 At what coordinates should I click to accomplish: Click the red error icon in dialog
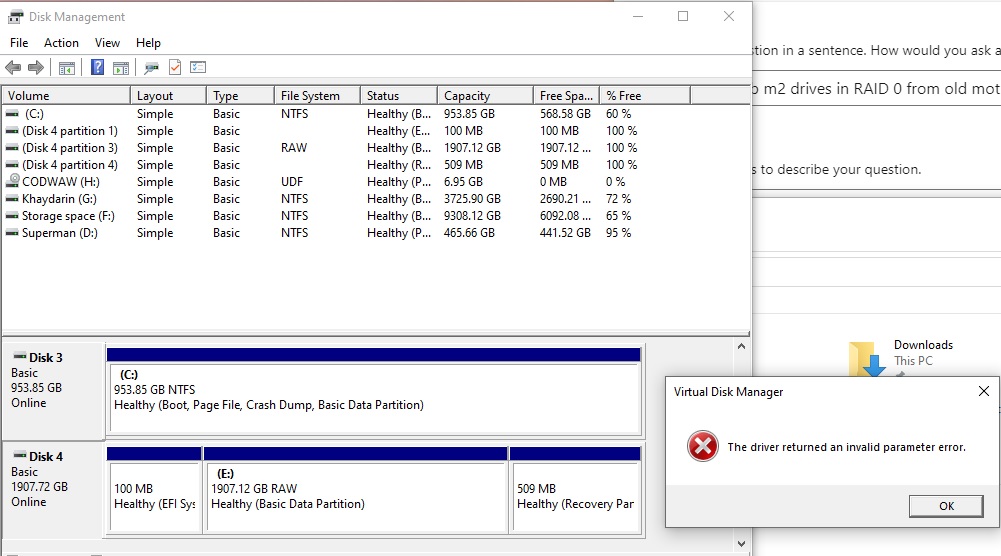point(703,446)
